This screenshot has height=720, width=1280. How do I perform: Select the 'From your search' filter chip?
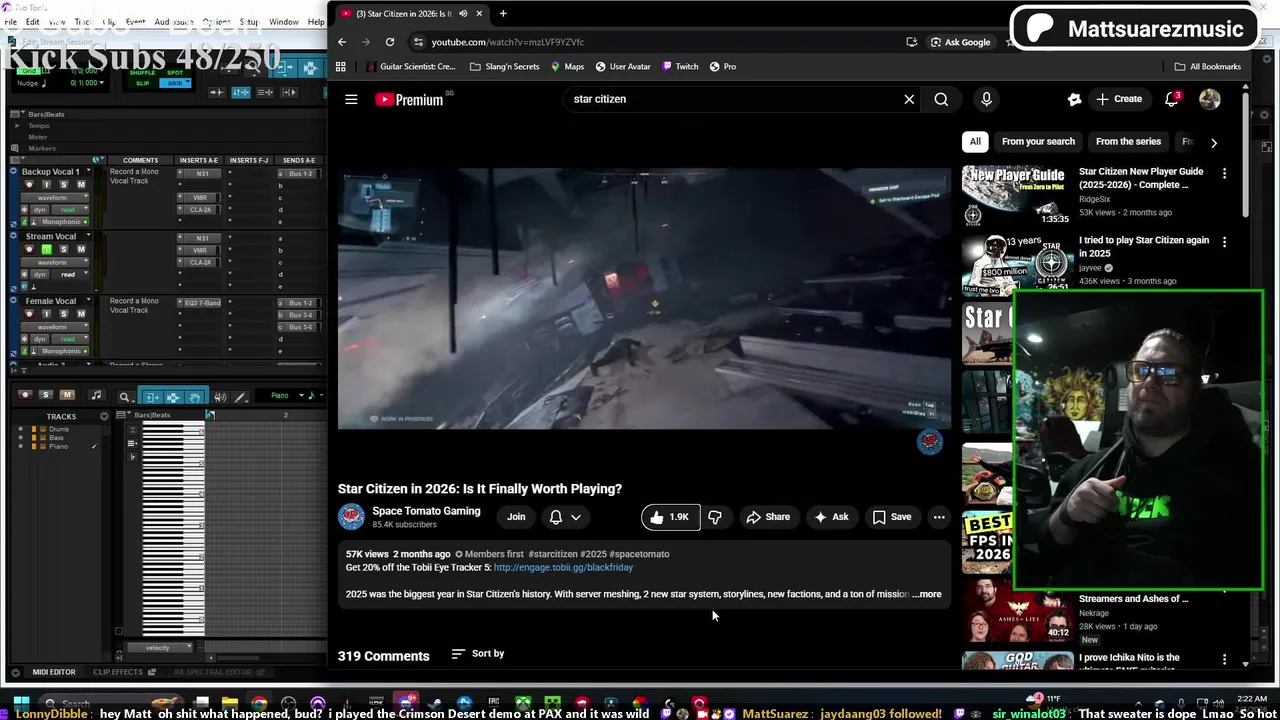pyautogui.click(x=1038, y=142)
